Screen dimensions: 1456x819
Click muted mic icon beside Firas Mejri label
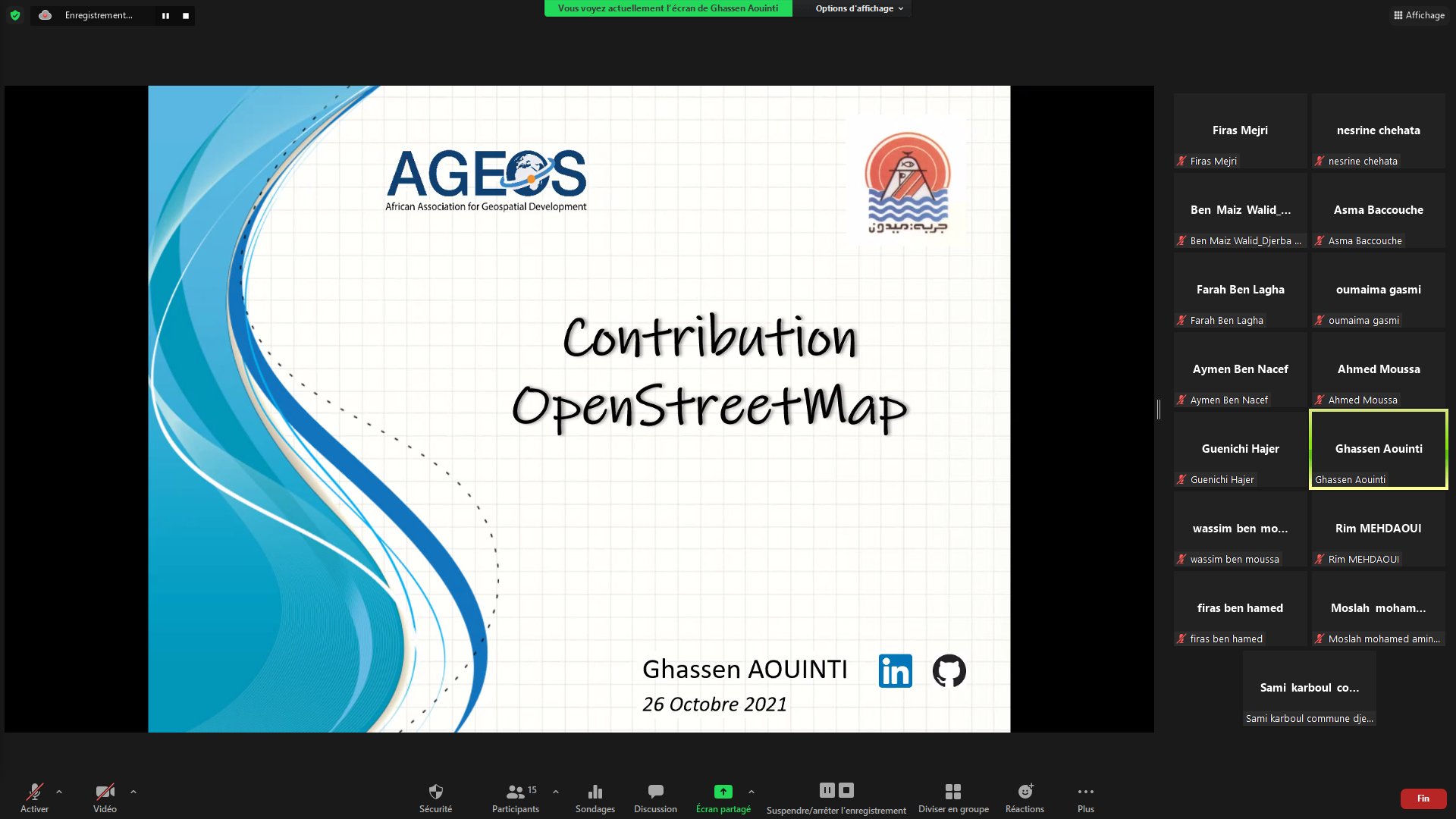[1181, 161]
